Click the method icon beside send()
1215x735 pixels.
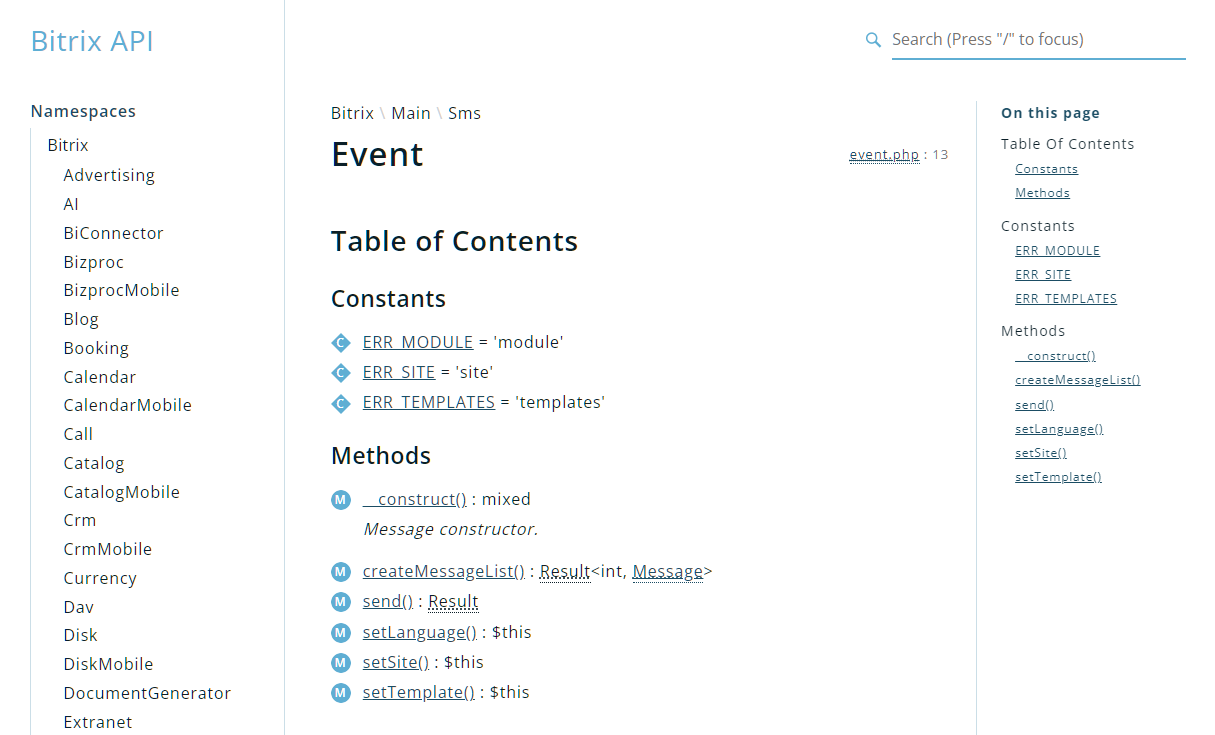point(340,602)
